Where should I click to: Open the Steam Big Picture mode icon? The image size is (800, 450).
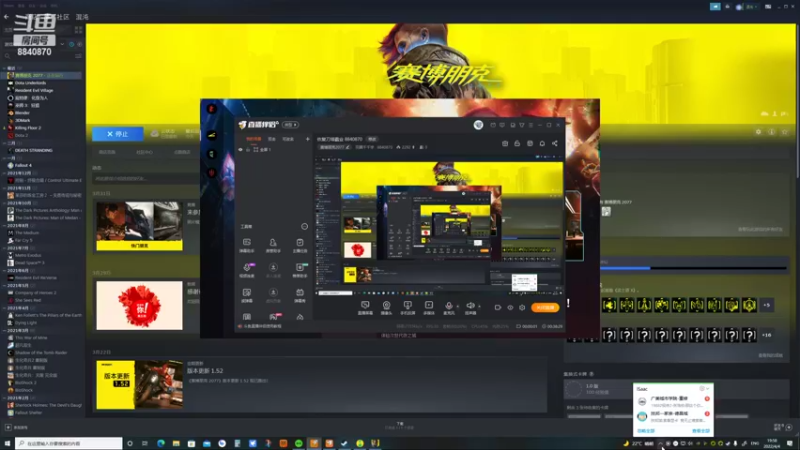click(768, 7)
